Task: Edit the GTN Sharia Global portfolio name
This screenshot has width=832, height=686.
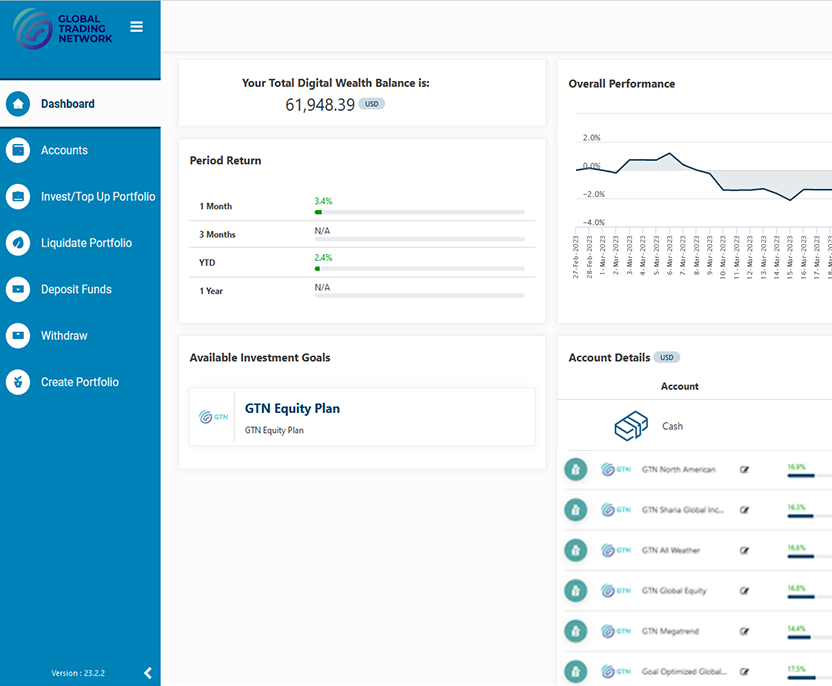Action: click(744, 510)
